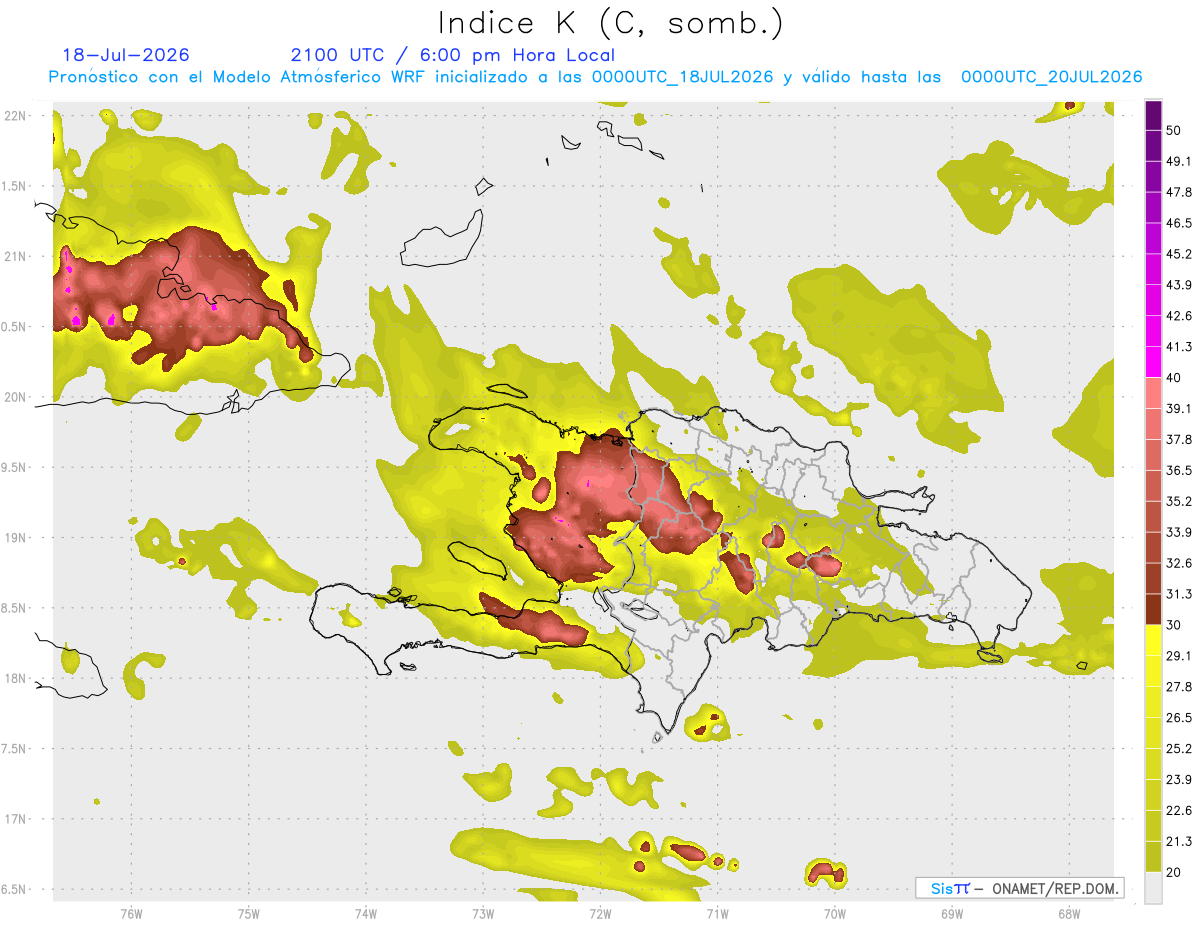Click the color bar value '50'
Screen dimensions: 1200x927
[x=1175, y=131]
